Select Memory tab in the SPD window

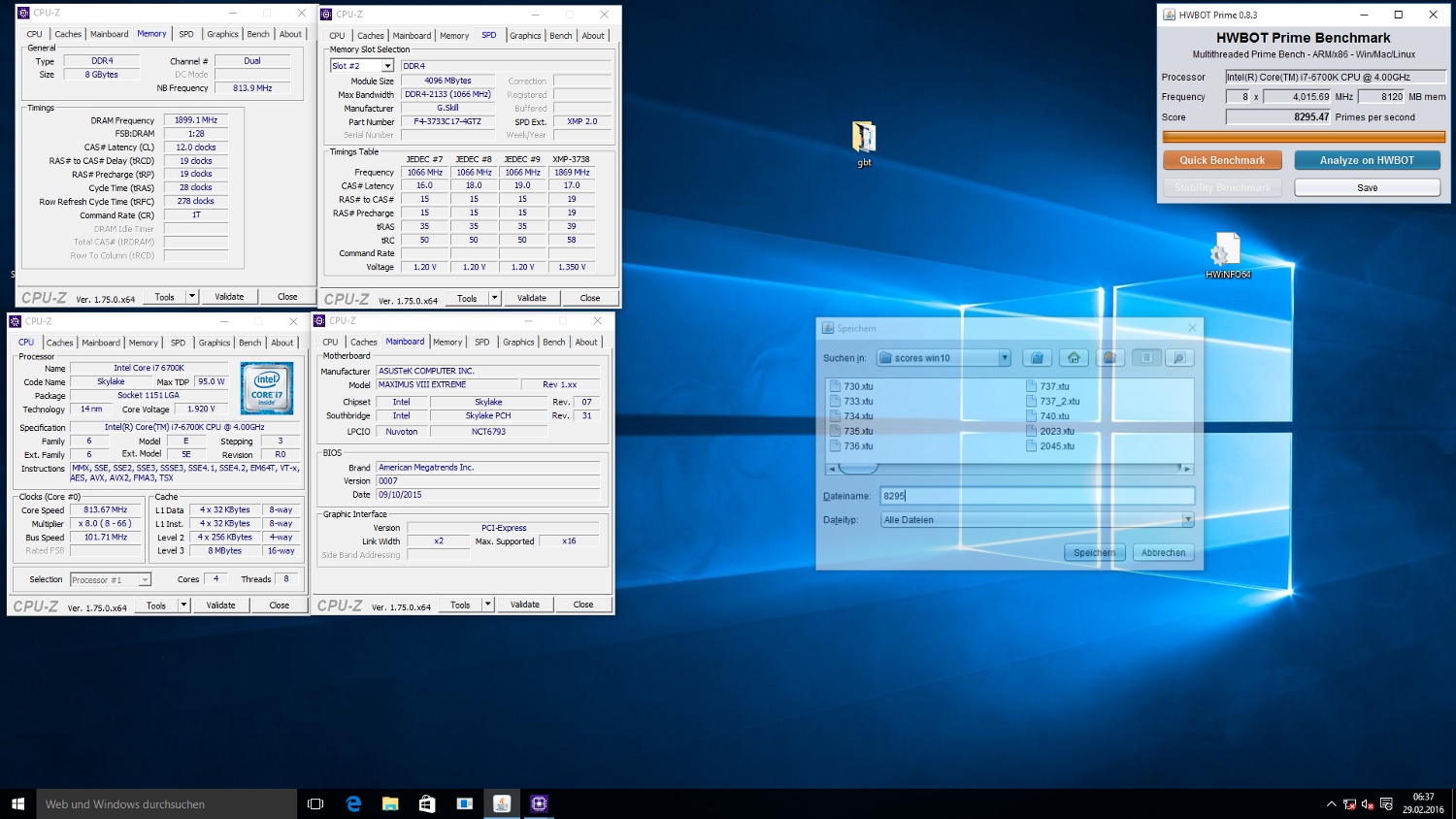[454, 36]
